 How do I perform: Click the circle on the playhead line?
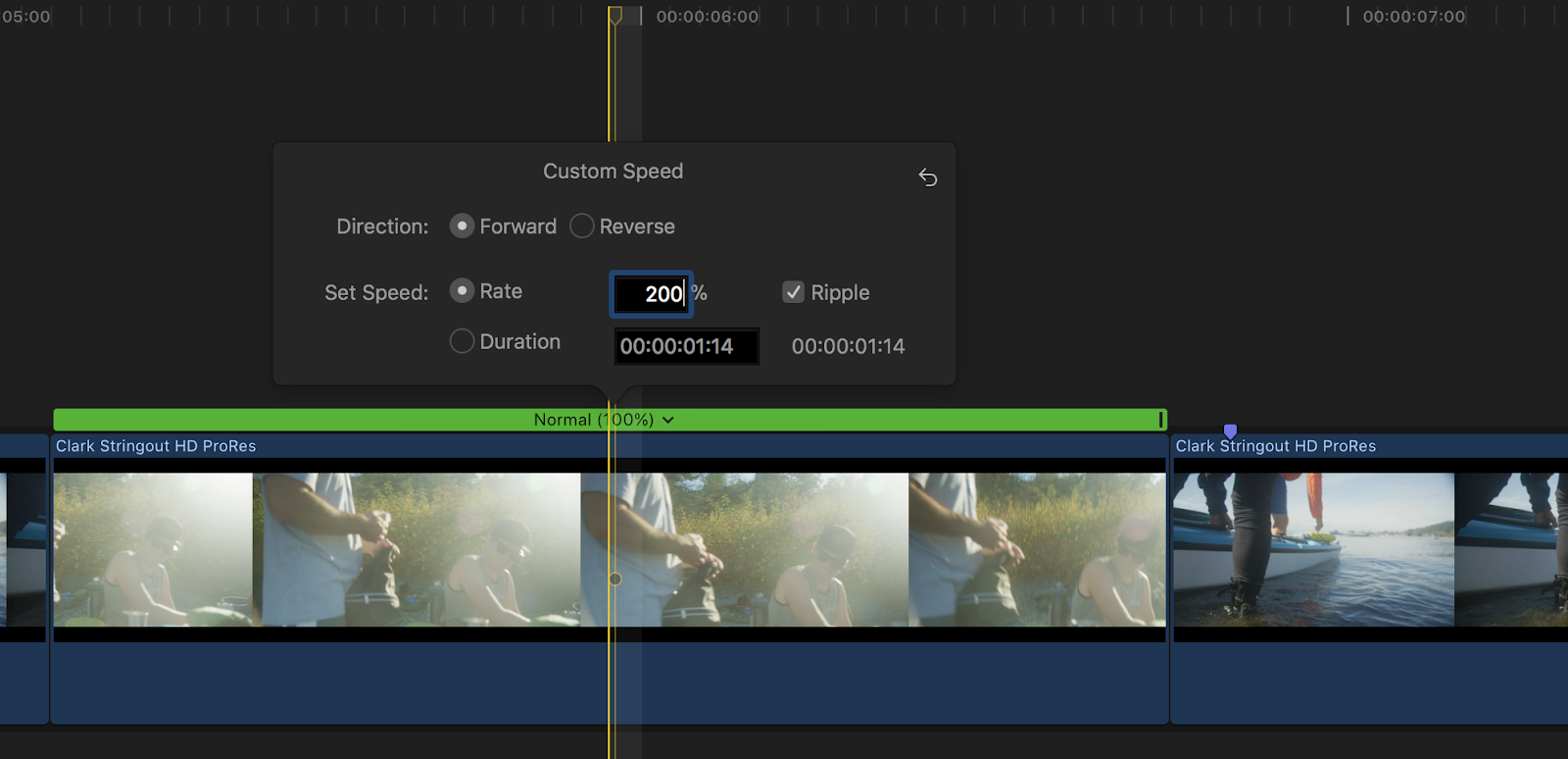click(x=615, y=579)
